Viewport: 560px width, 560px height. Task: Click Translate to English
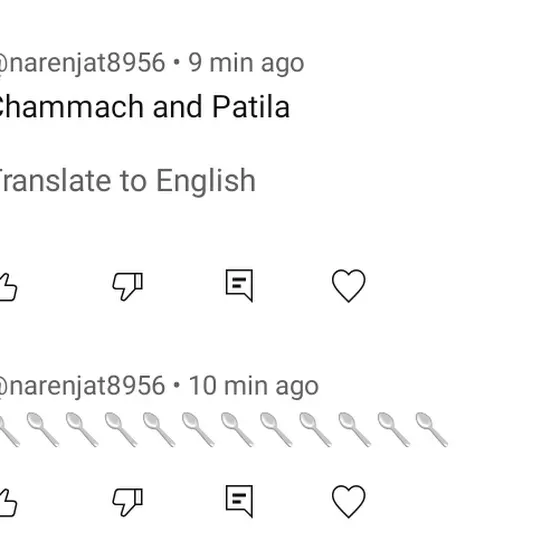click(127, 181)
